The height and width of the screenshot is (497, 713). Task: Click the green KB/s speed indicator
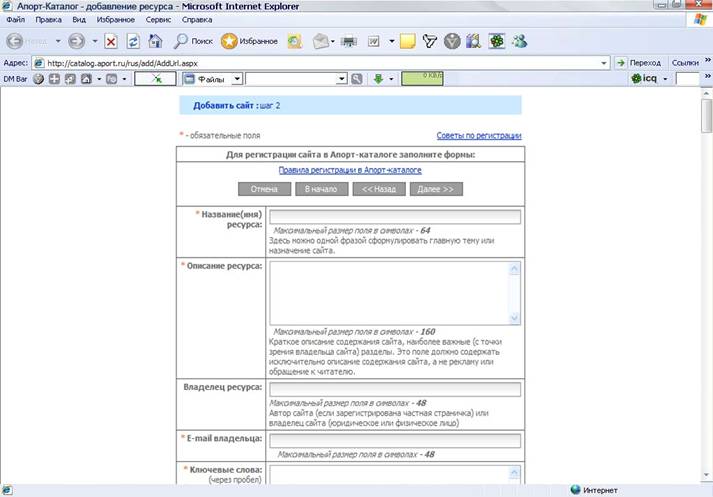[422, 79]
